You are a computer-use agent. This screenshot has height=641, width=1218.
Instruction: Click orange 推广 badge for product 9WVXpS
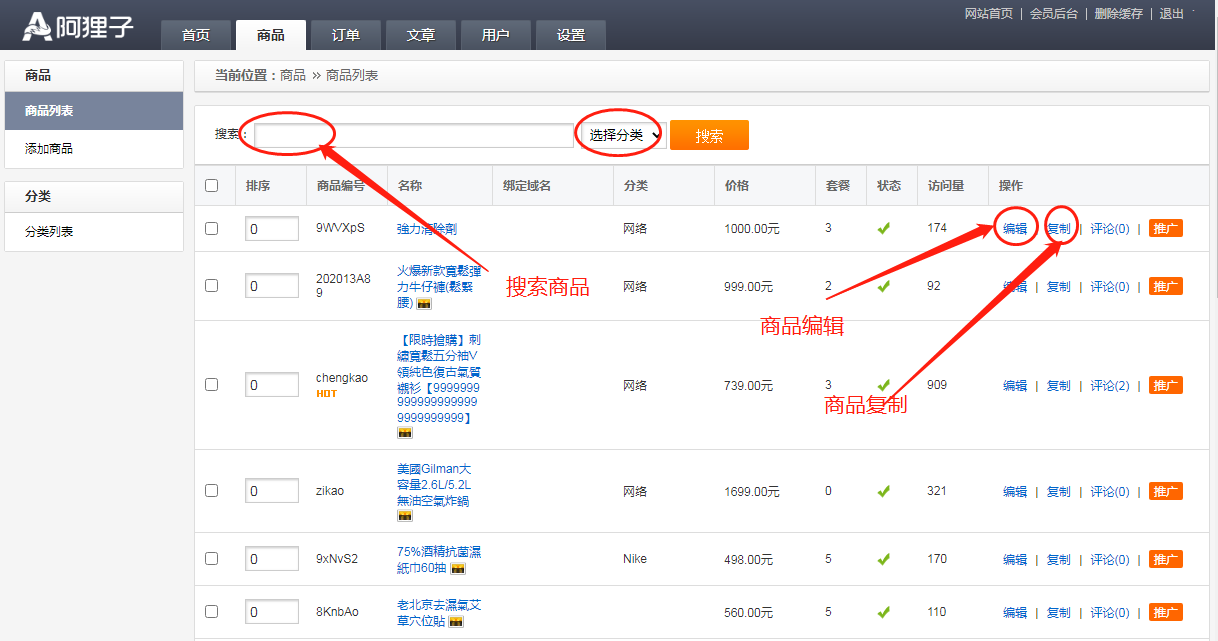point(1165,229)
